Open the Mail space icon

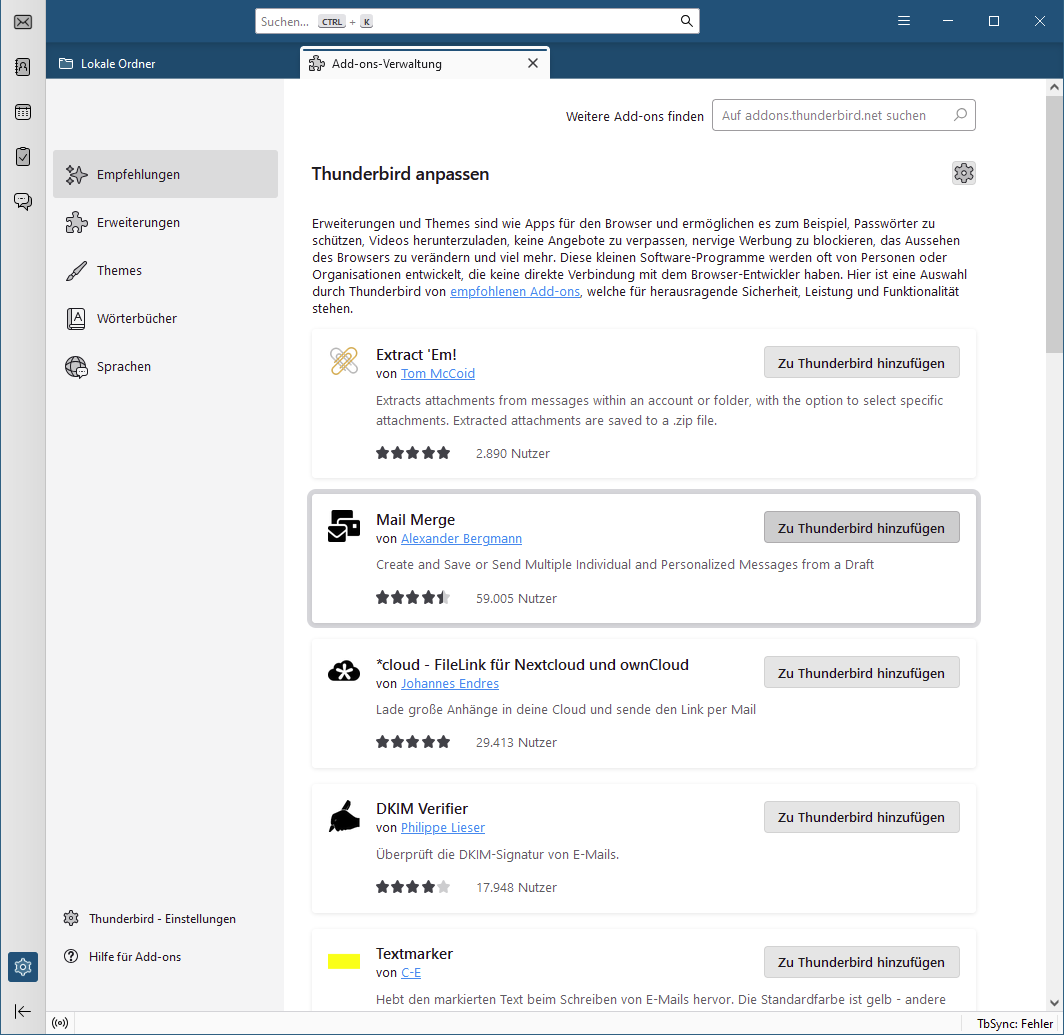pos(22,22)
